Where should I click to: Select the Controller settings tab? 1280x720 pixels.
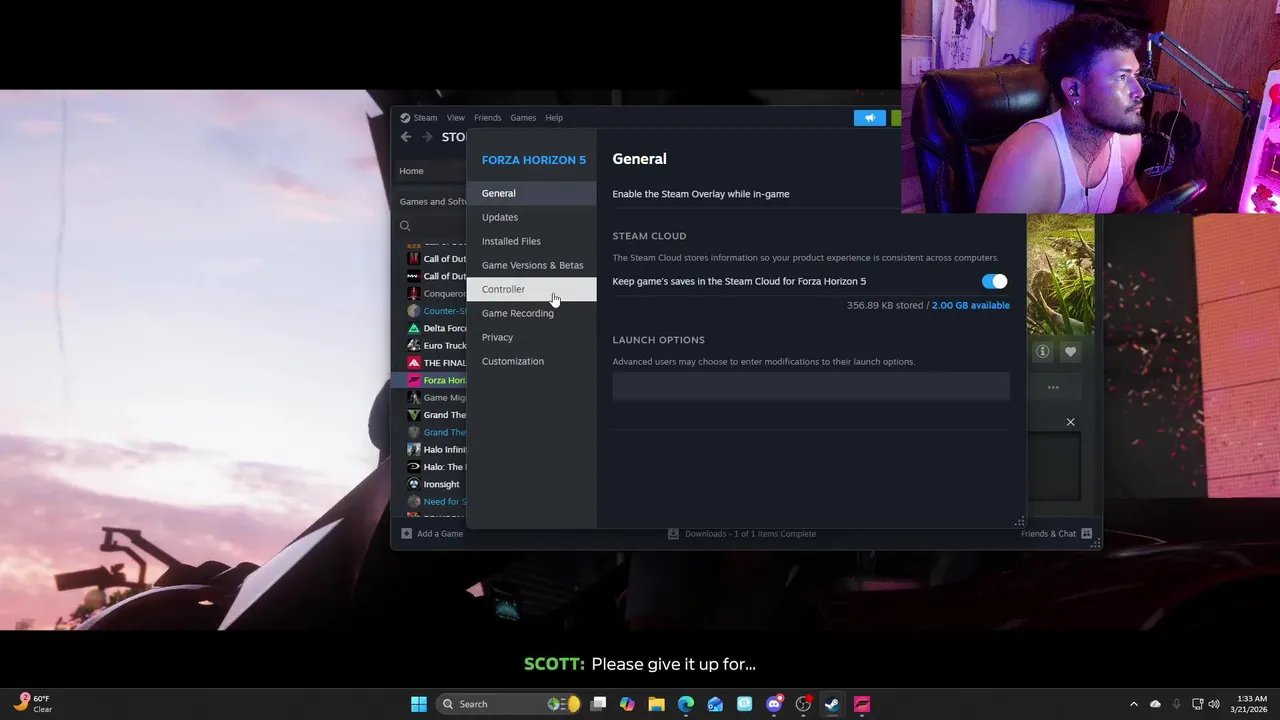pyautogui.click(x=531, y=289)
